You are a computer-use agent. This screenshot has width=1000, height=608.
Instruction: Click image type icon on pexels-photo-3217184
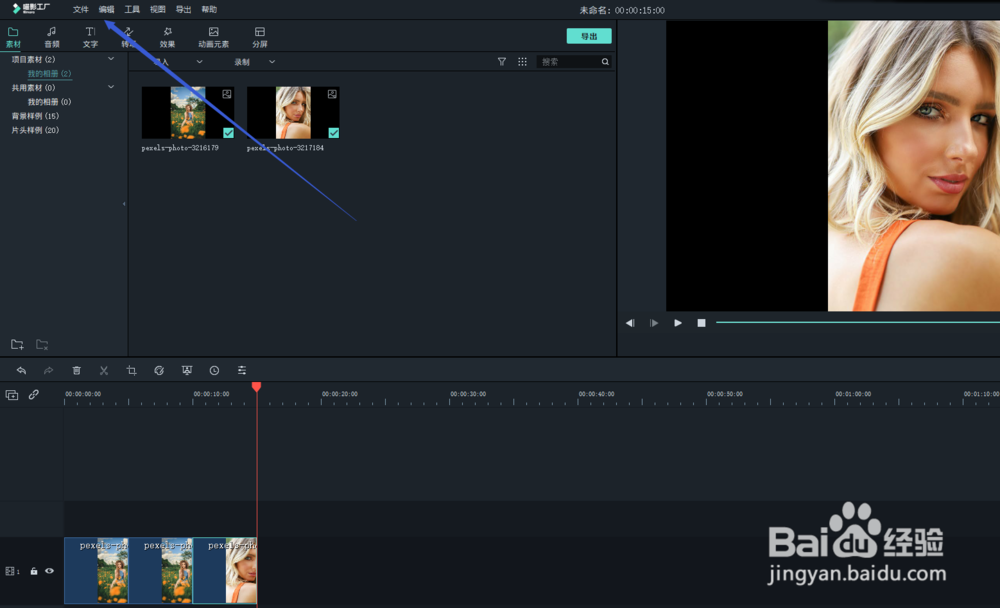332,94
